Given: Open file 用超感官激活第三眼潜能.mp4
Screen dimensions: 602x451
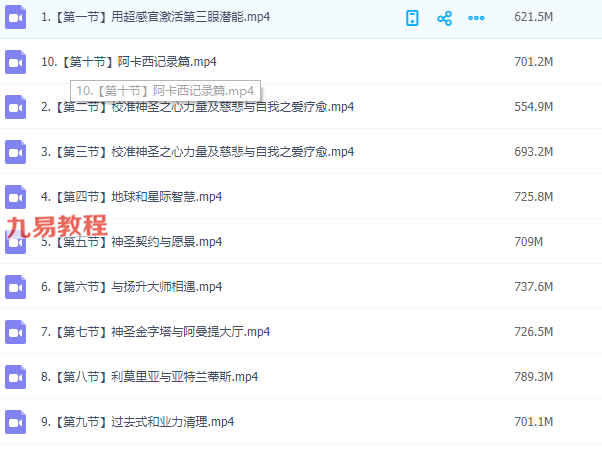Looking at the screenshot, I should click(155, 17).
